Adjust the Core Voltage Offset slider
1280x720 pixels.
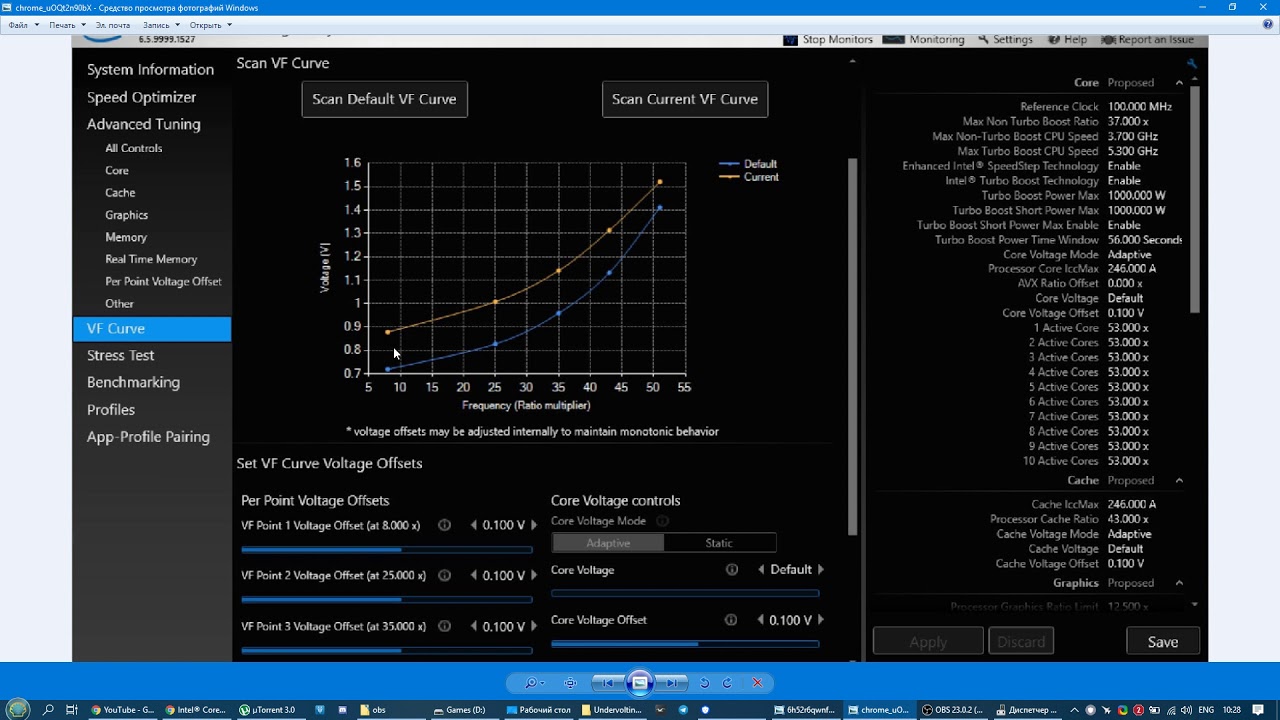pyautogui.click(x=685, y=644)
